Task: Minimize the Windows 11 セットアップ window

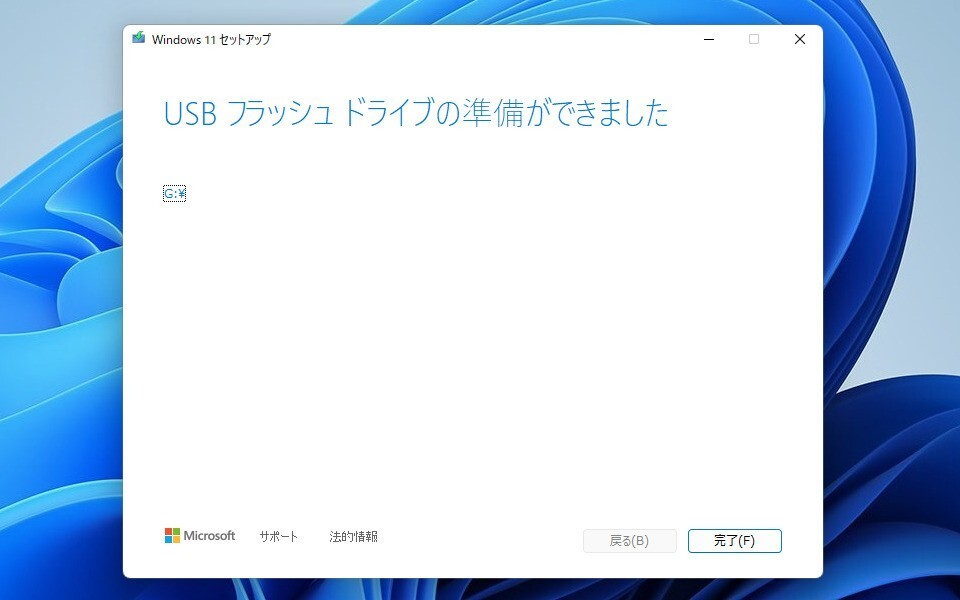Action: tap(709, 39)
